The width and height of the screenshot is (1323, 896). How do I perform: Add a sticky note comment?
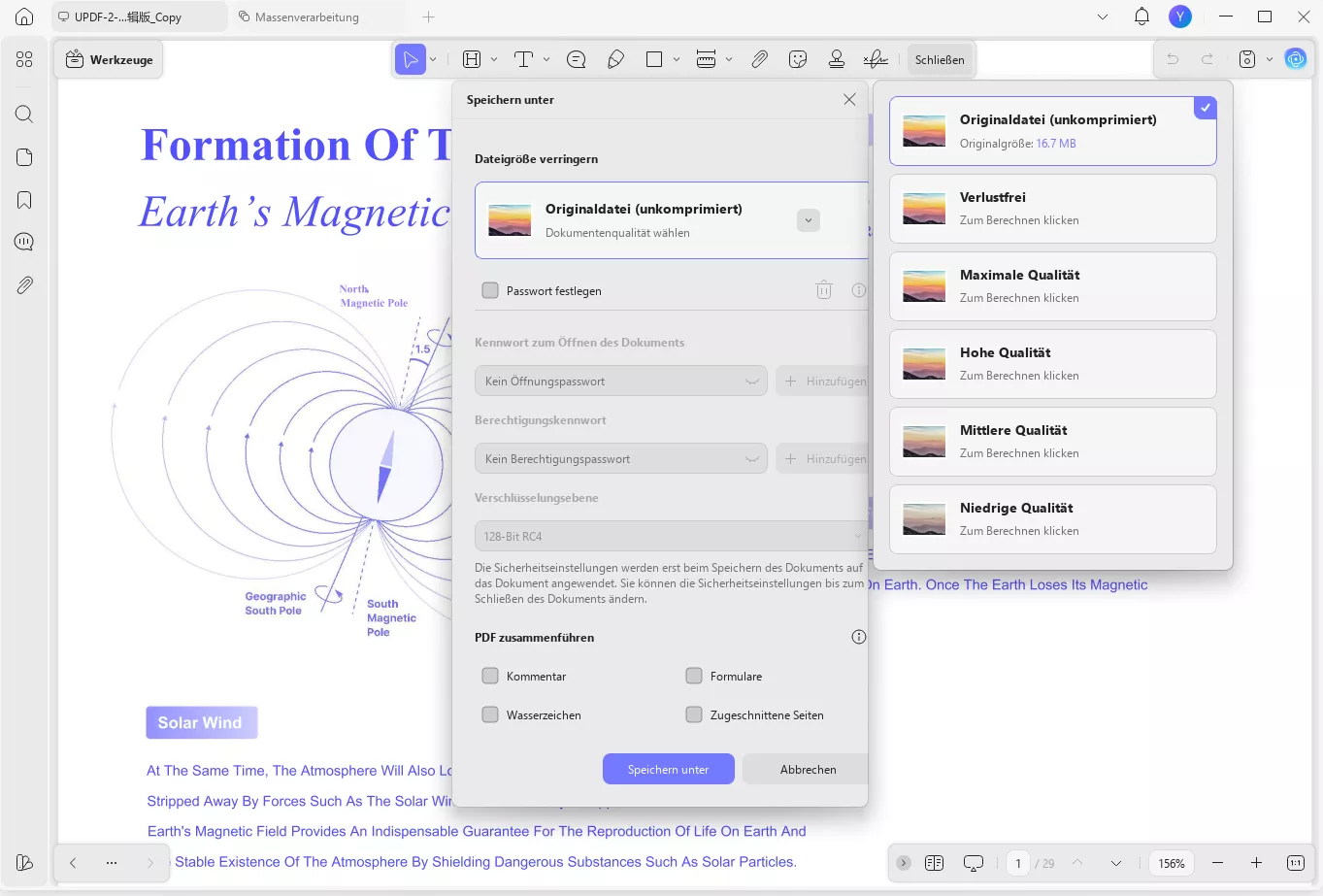(x=577, y=59)
